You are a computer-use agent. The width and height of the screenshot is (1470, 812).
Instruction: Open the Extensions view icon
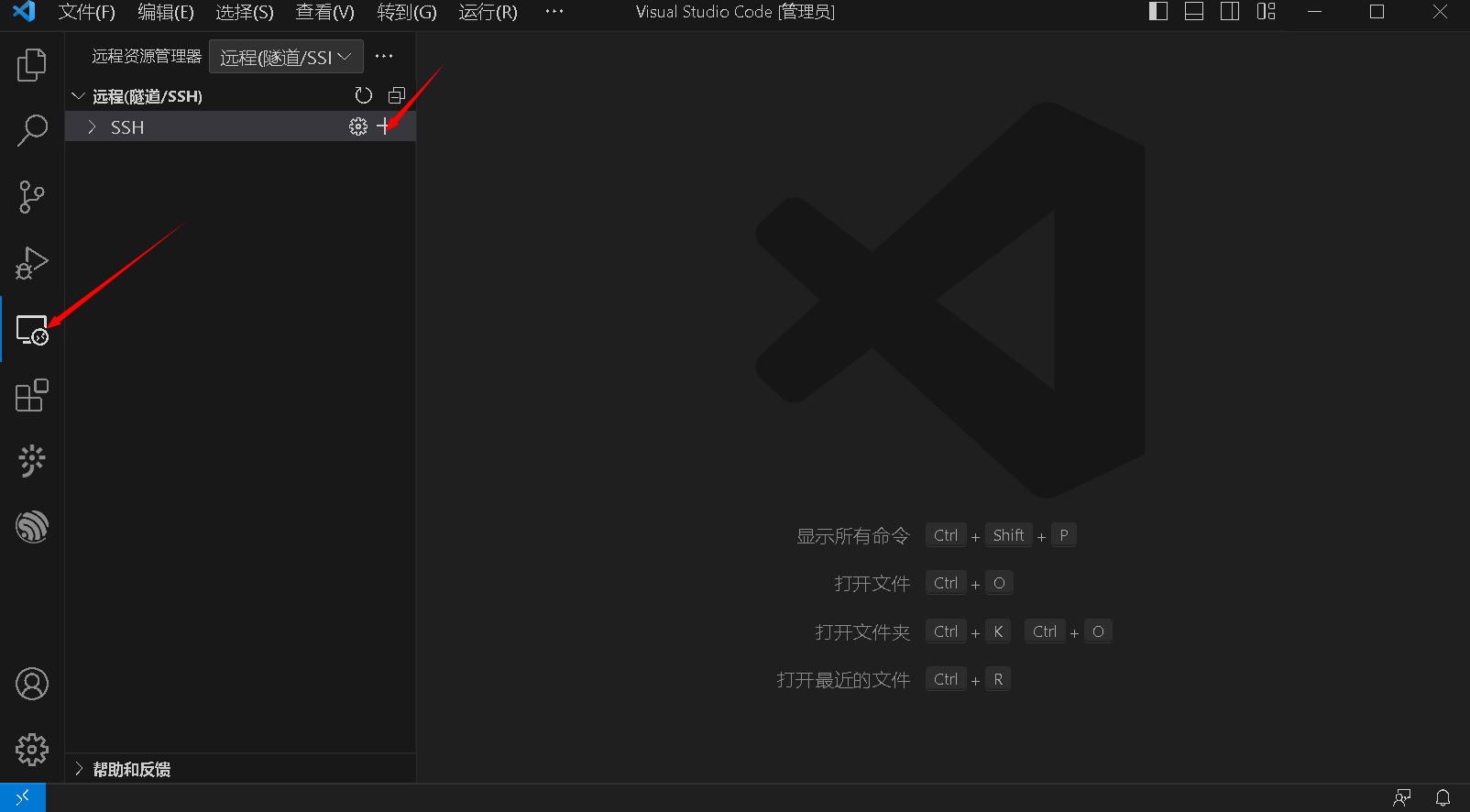(x=32, y=395)
